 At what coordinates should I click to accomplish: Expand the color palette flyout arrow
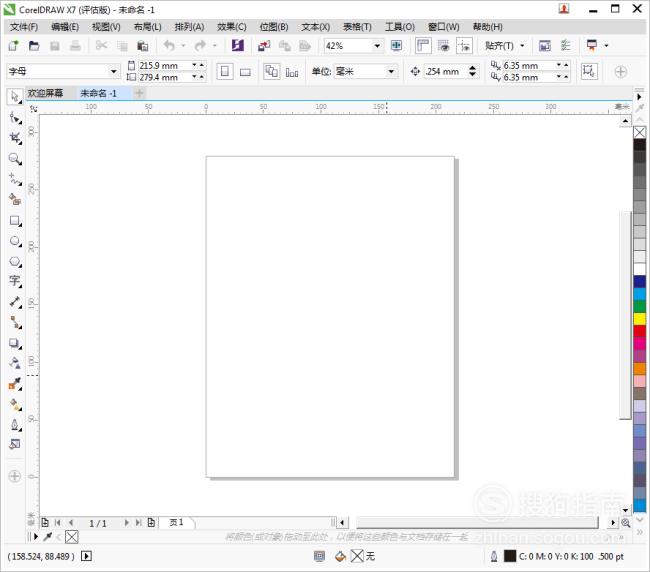(x=639, y=97)
